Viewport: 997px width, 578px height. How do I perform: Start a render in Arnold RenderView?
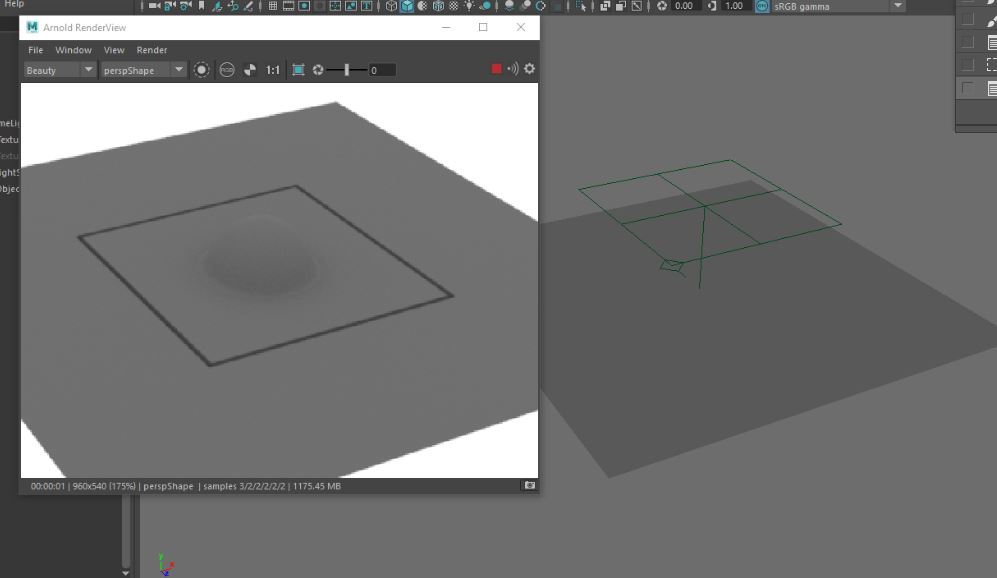click(x=201, y=70)
